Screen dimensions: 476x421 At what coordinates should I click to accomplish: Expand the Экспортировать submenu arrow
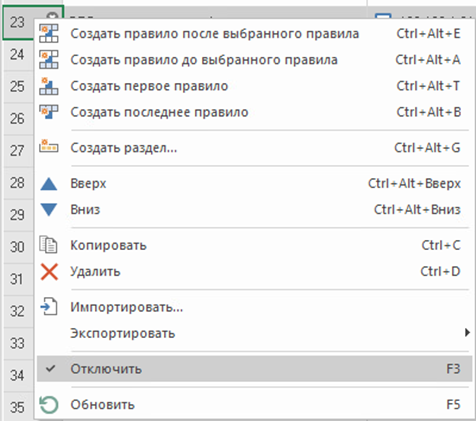point(467,333)
